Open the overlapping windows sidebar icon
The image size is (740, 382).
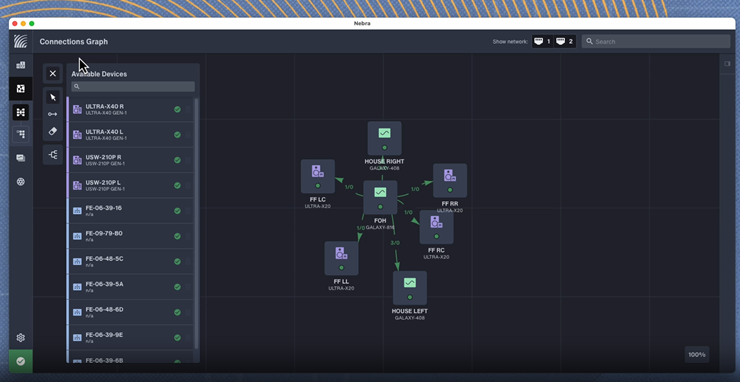21,158
